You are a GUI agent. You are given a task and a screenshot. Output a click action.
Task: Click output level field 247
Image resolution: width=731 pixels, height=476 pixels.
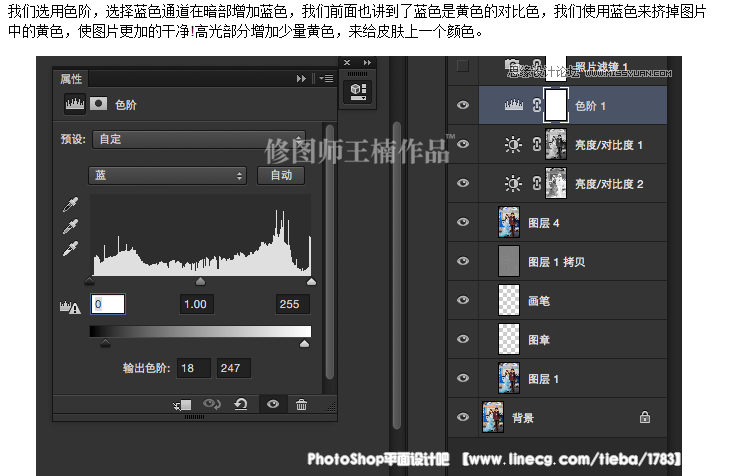click(x=234, y=368)
